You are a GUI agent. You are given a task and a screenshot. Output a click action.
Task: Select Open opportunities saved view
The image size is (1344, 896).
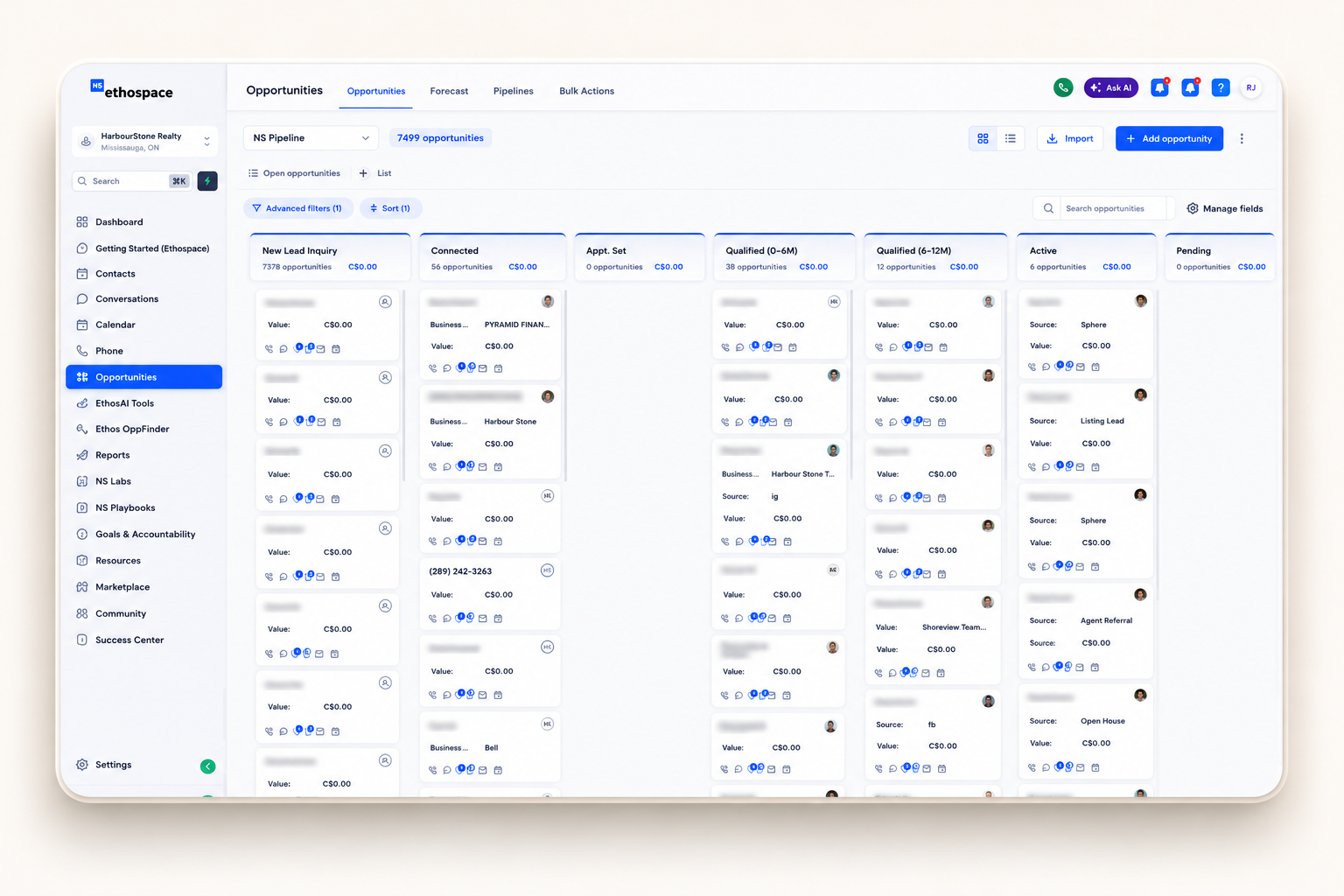pos(294,173)
